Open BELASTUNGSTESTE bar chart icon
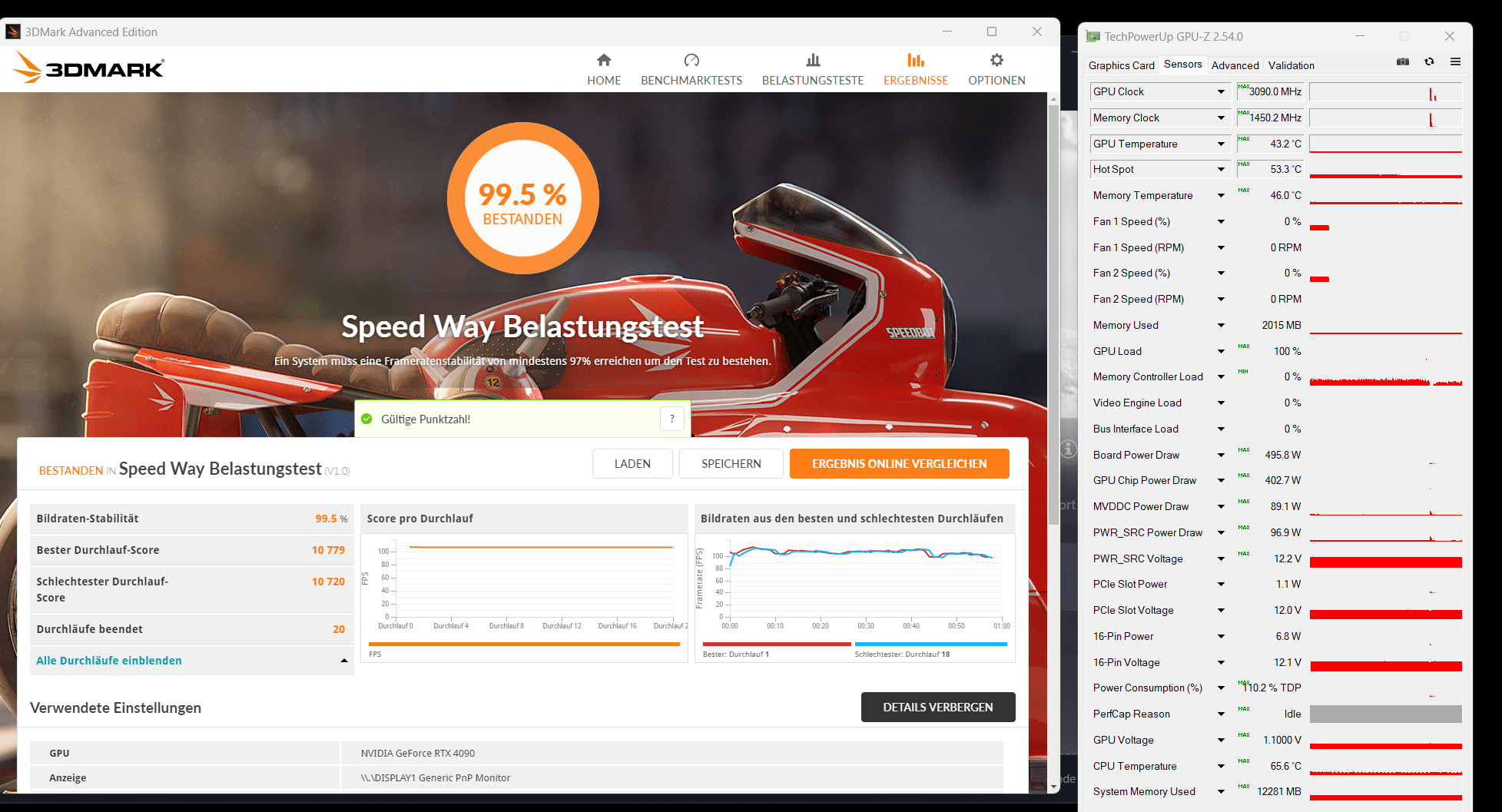 (813, 60)
